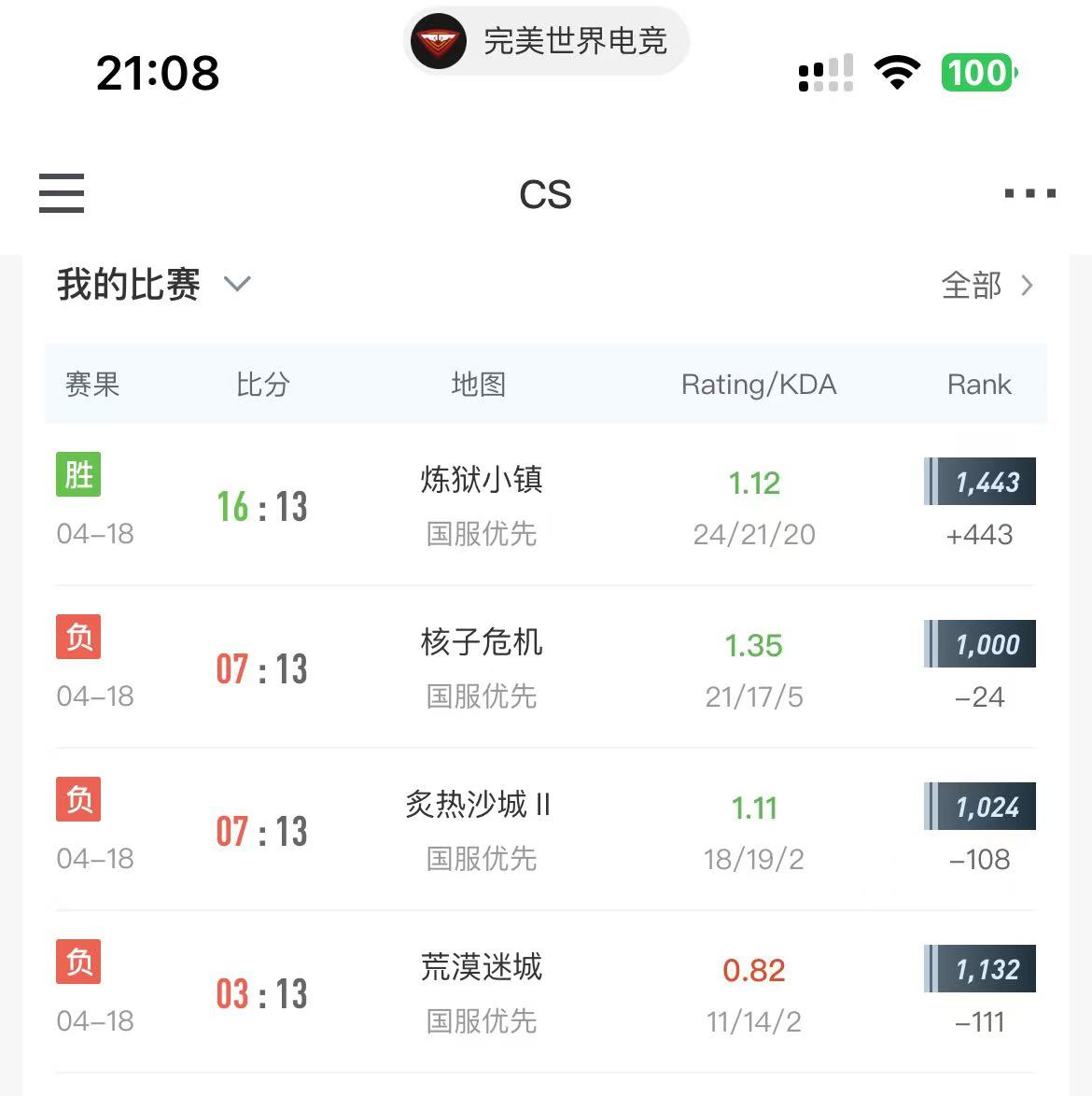
Task: Tap the green 胜 result badge
Action: (x=78, y=474)
